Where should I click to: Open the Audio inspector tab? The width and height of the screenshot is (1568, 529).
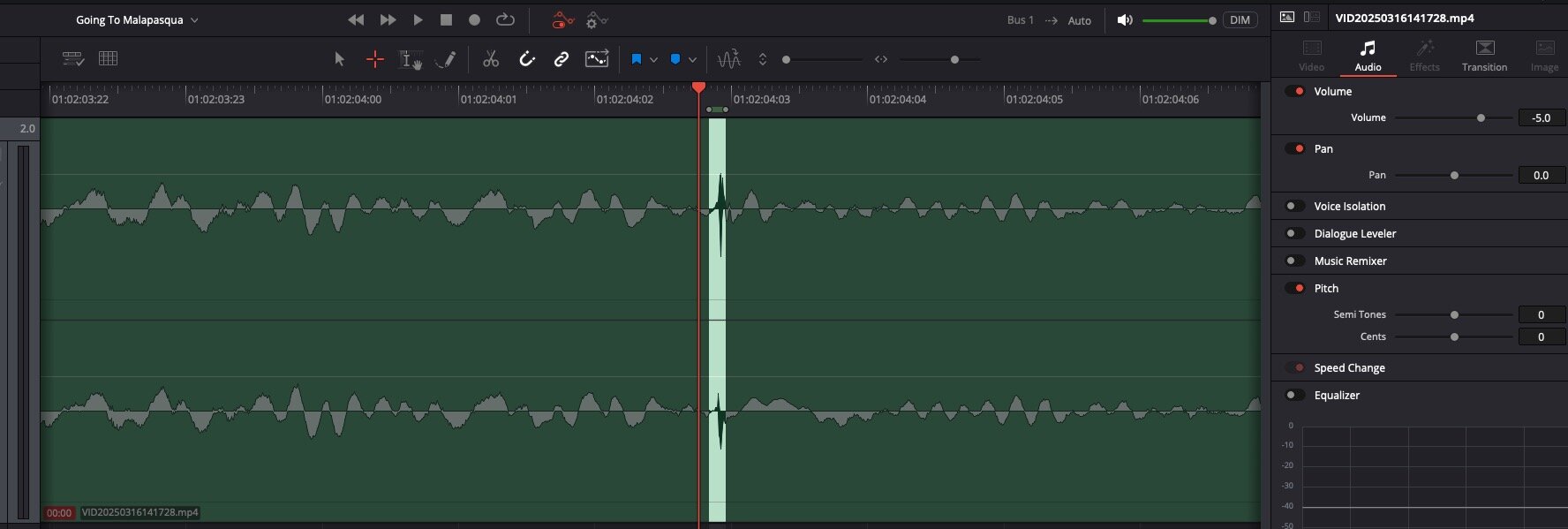coord(1368,55)
